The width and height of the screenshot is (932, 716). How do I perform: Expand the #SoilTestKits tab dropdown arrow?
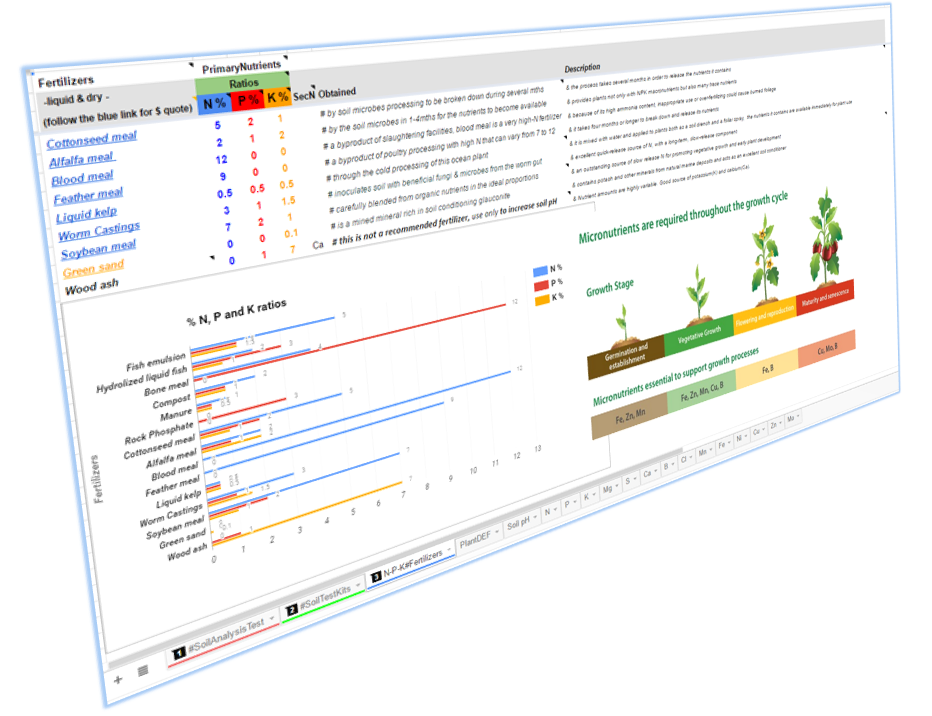click(358, 585)
